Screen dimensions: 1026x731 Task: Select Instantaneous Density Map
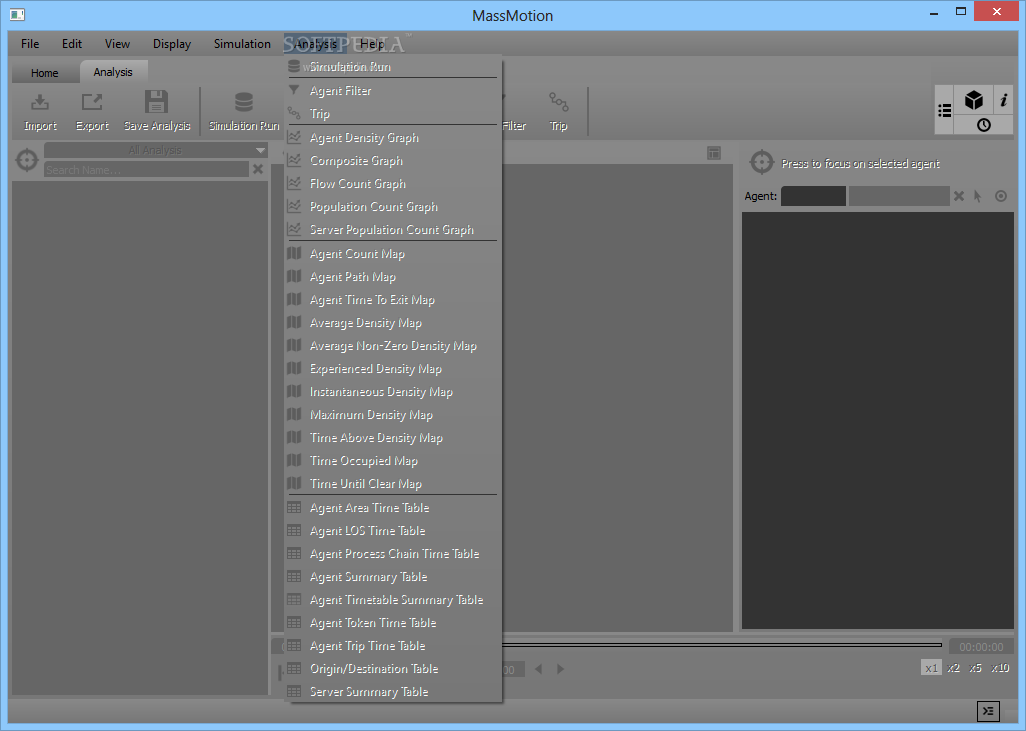coord(393,391)
